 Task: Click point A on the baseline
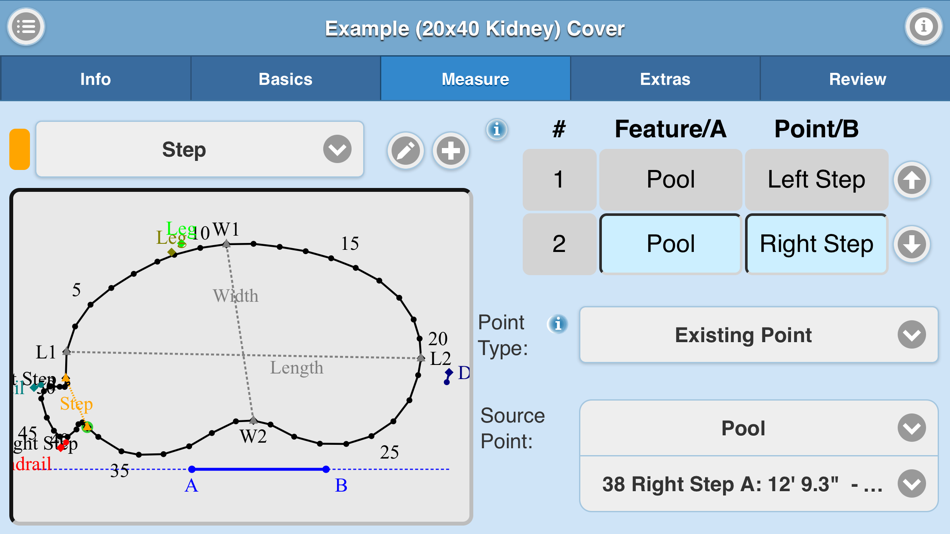click(191, 469)
